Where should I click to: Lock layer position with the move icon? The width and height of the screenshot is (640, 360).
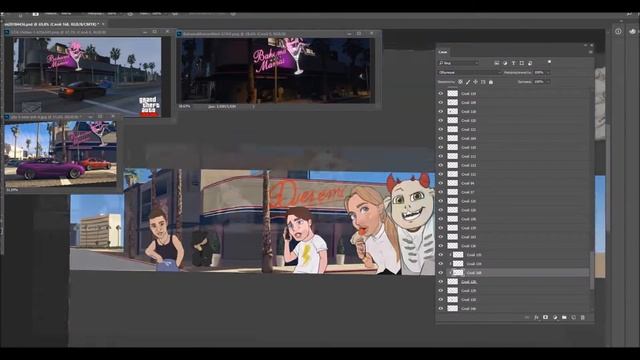tap(476, 82)
